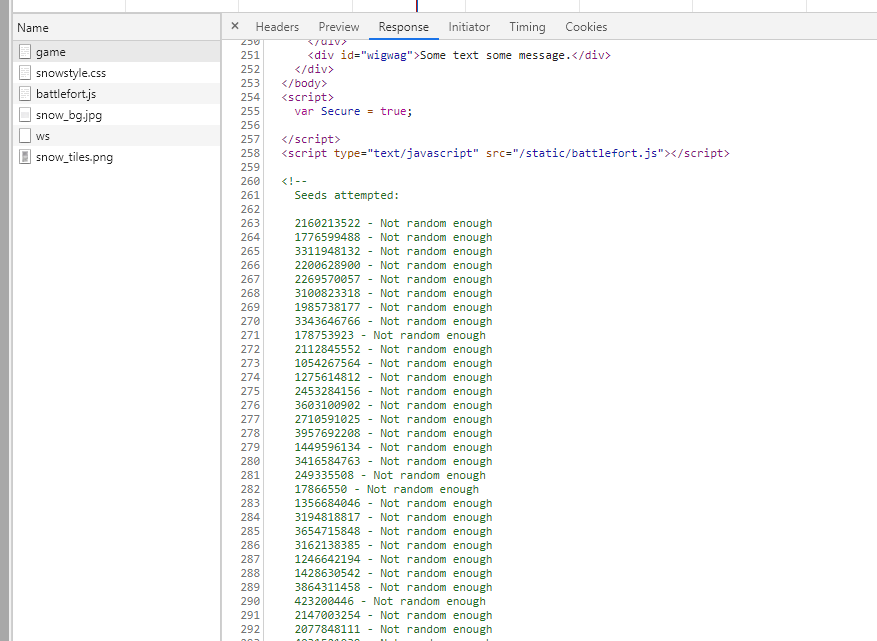Screen dimensions: 877x641
Task: Close the request details pane
Action: 235,26
